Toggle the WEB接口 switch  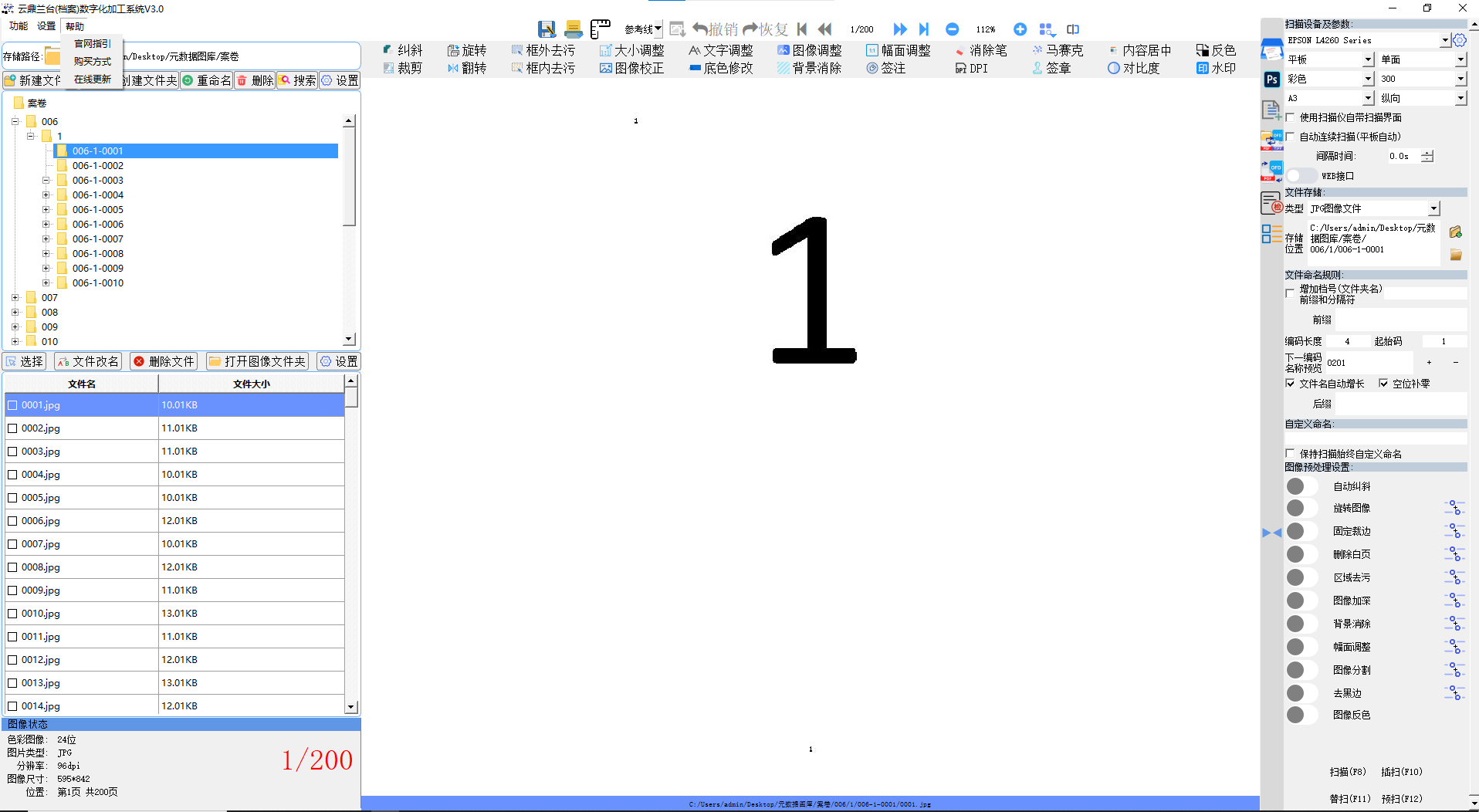pyautogui.click(x=1301, y=176)
